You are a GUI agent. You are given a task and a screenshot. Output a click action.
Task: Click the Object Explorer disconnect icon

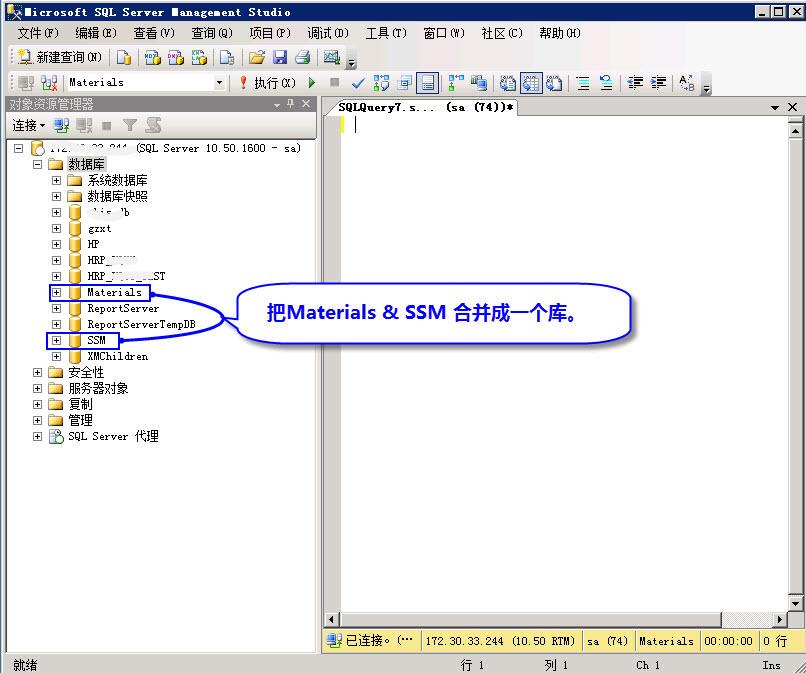(84, 125)
